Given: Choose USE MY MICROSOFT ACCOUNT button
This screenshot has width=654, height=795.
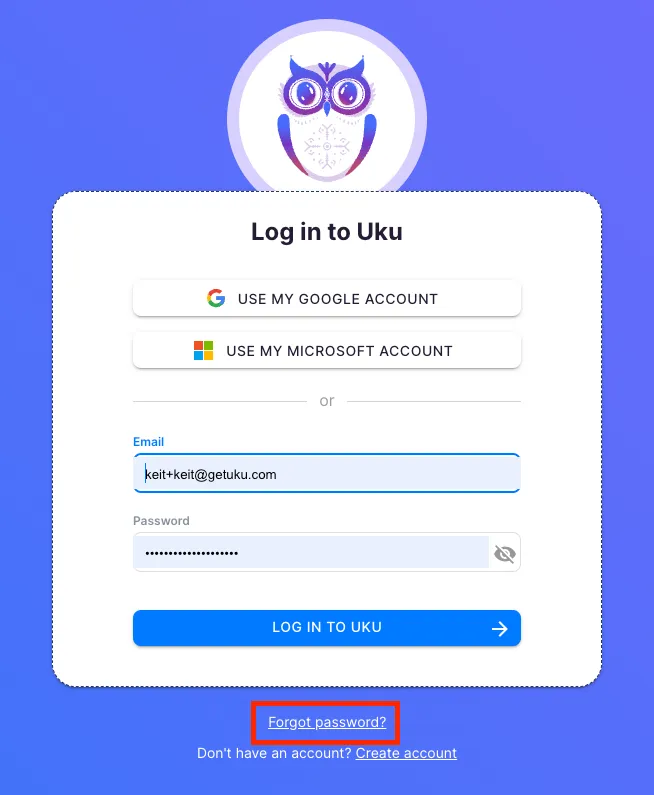Looking at the screenshot, I should [x=327, y=351].
